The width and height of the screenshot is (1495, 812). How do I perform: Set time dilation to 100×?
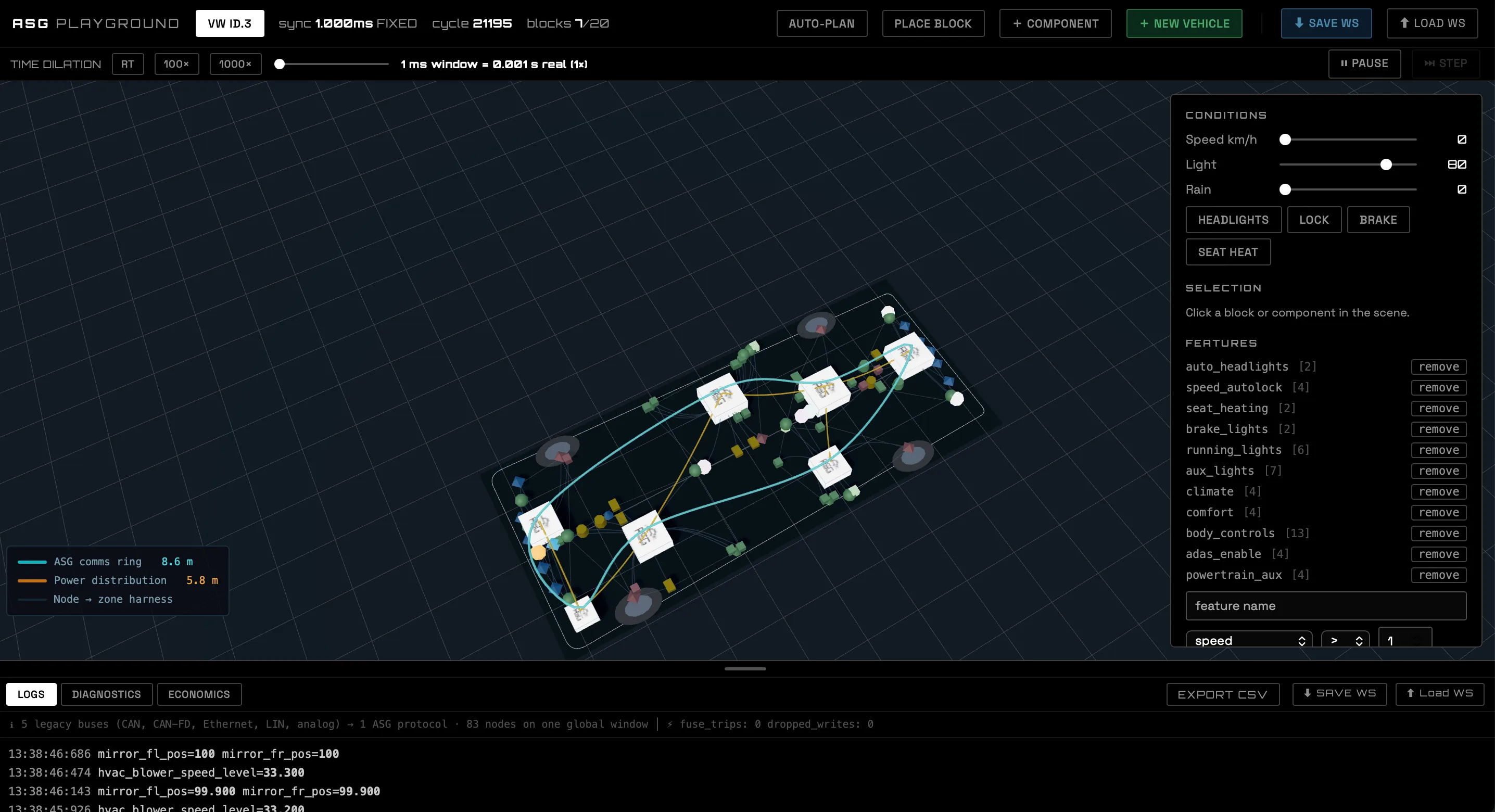coord(176,64)
